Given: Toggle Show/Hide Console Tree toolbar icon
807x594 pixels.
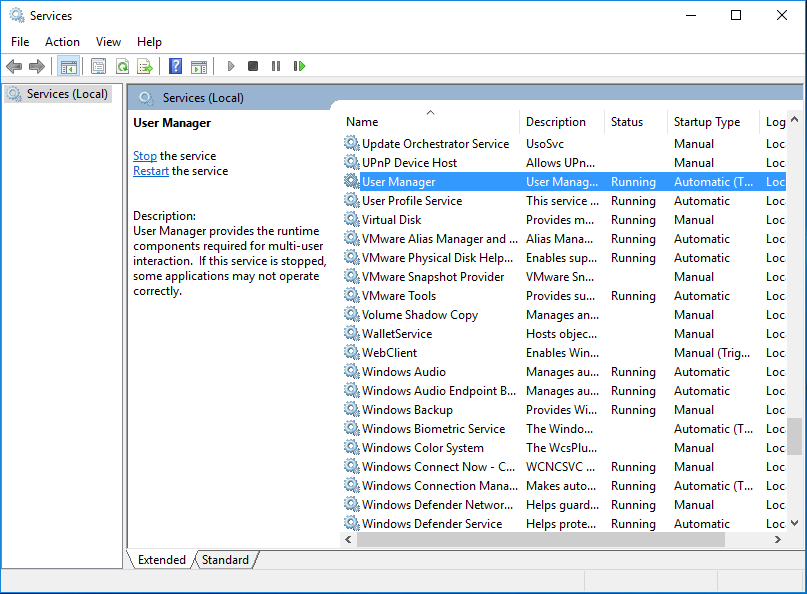Looking at the screenshot, I should (68, 66).
